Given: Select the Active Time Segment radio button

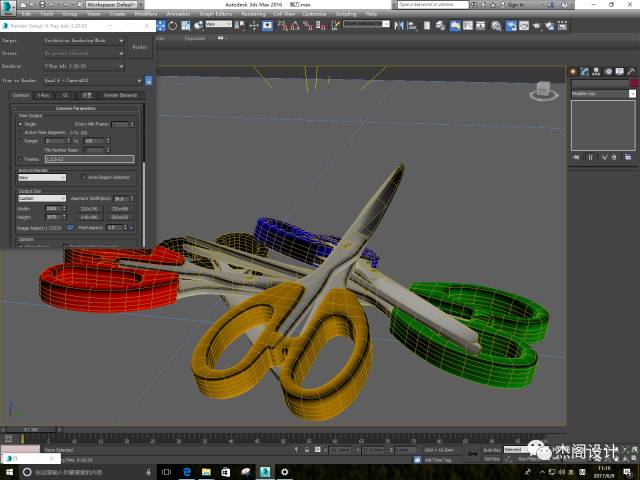Looking at the screenshot, I should coord(20,132).
